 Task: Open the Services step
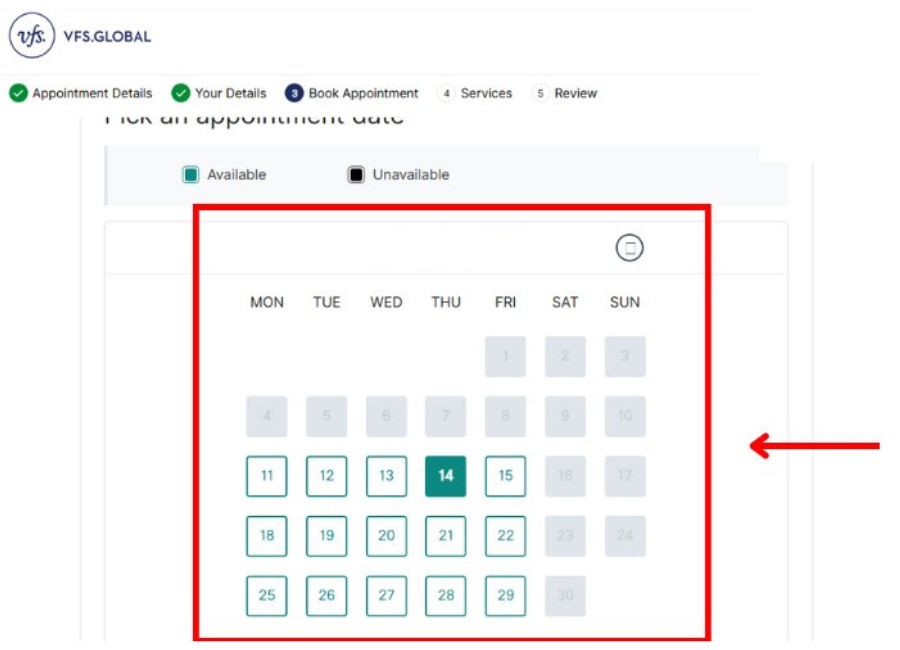point(486,93)
